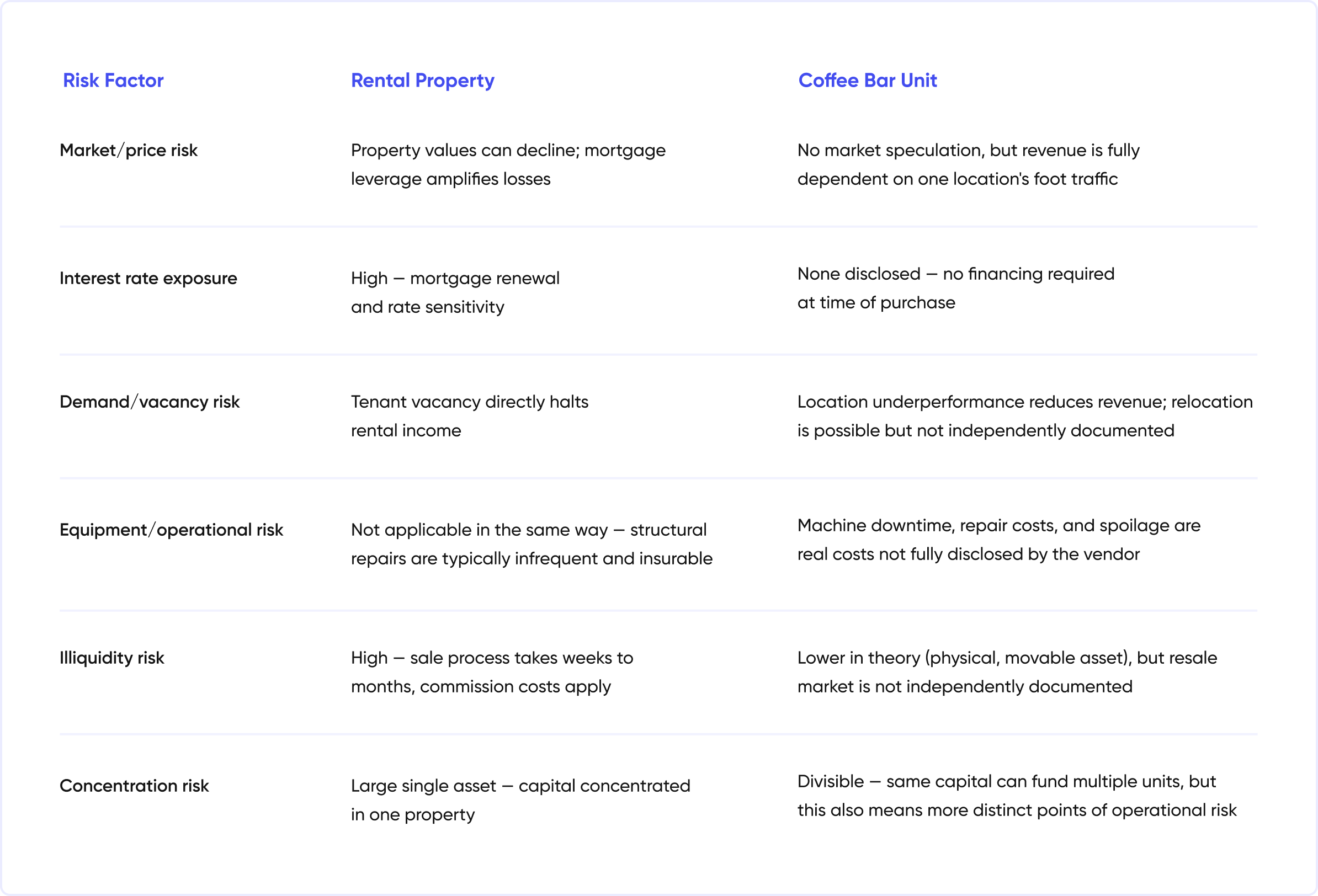Select the Market/price risk row label
This screenshot has height=896, width=1318.
pos(128,150)
